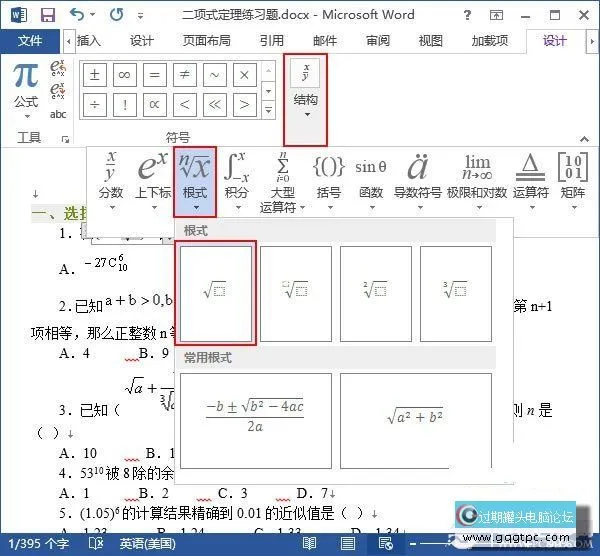The image size is (600, 556).
Task: Select the plain square root template
Action: click(x=215, y=291)
